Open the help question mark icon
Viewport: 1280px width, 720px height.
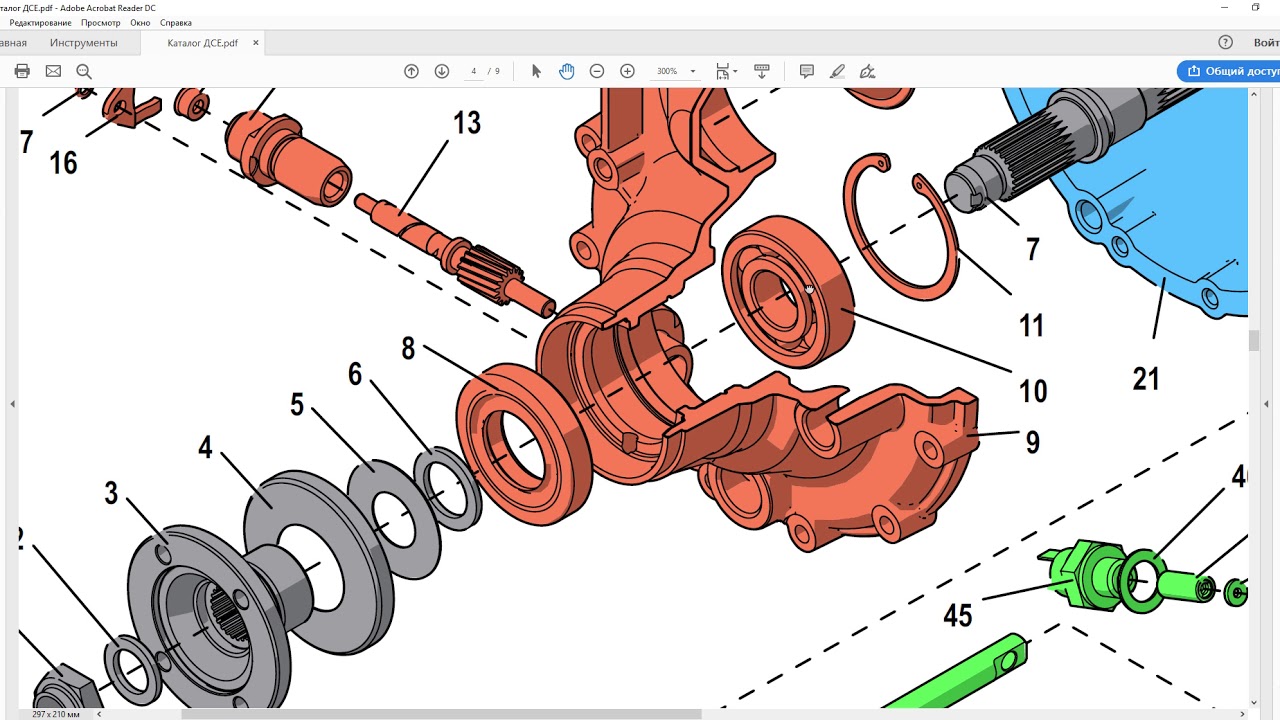[1225, 42]
